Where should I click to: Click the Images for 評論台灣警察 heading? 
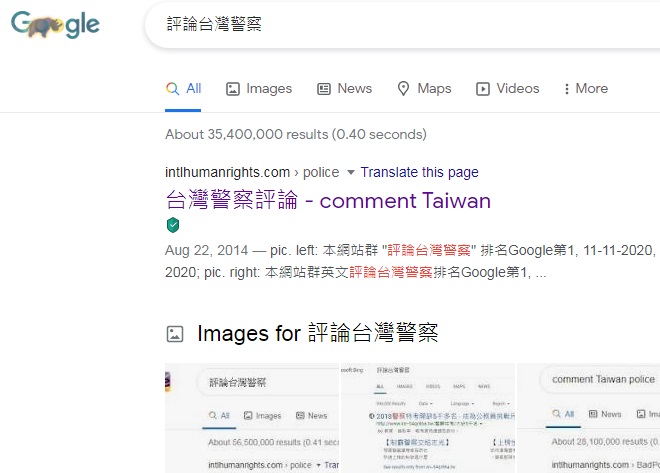[318, 334]
